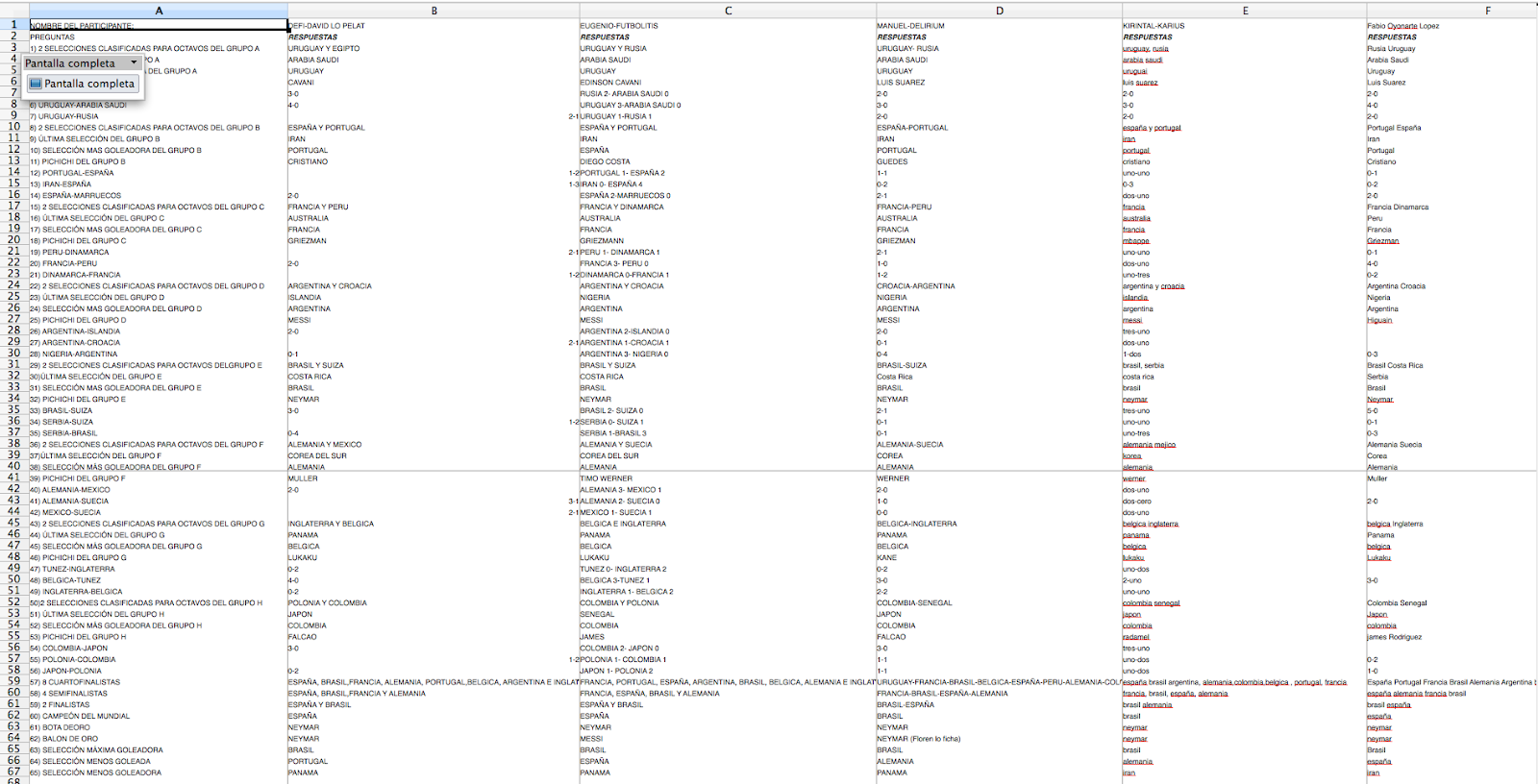Viewport: 1538px width, 784px height.
Task: Click cell 'Francia Dinamarca' in column F
Action: click(x=1398, y=207)
